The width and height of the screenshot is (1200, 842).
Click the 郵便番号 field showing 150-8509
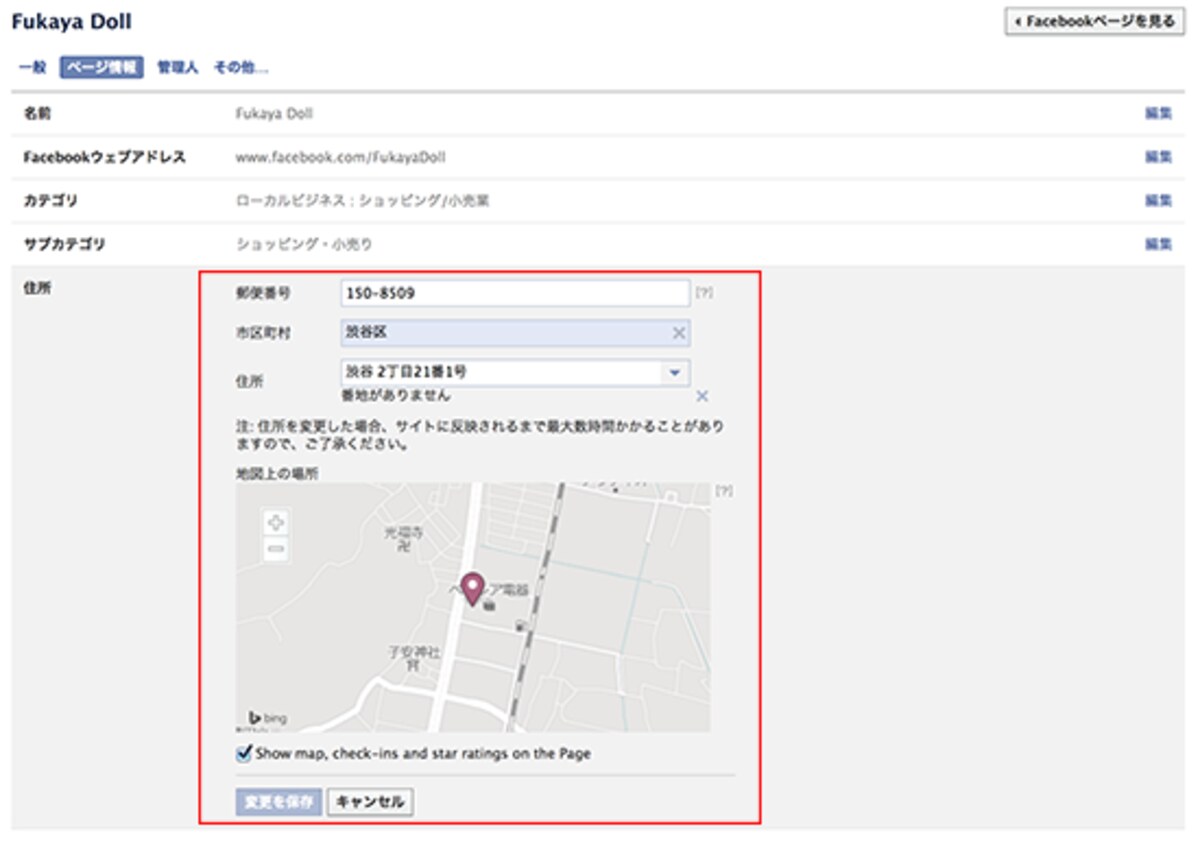(515, 293)
